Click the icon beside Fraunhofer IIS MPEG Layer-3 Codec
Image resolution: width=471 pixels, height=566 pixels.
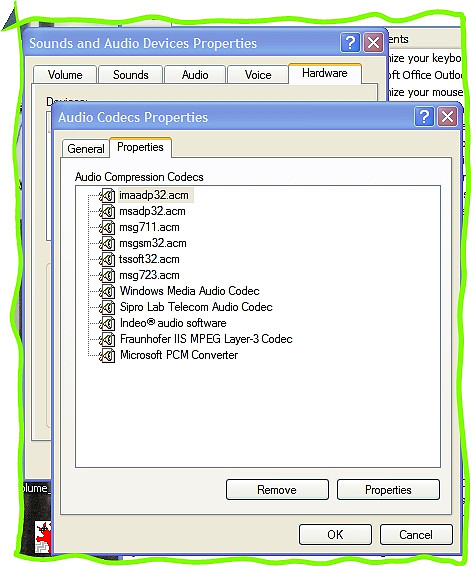pos(107,339)
